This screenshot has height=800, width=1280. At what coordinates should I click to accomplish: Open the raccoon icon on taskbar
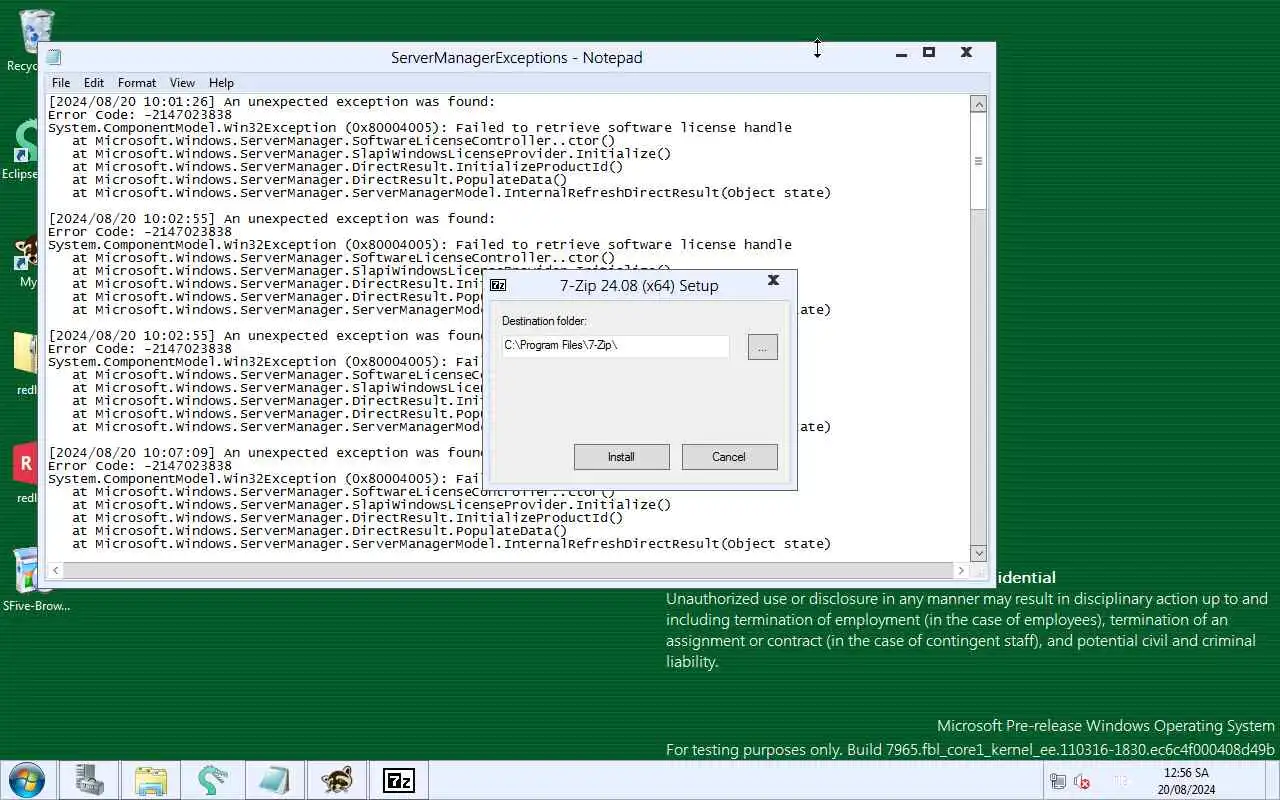(337, 780)
